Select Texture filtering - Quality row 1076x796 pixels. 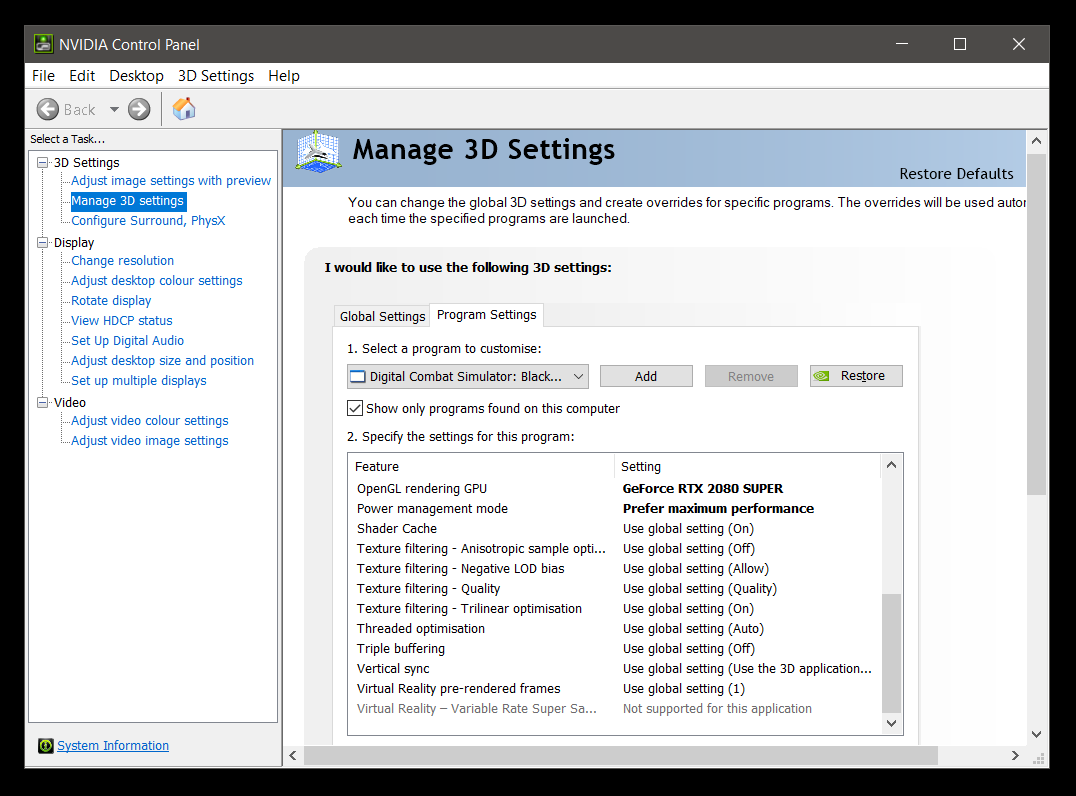pyautogui.click(x=615, y=588)
